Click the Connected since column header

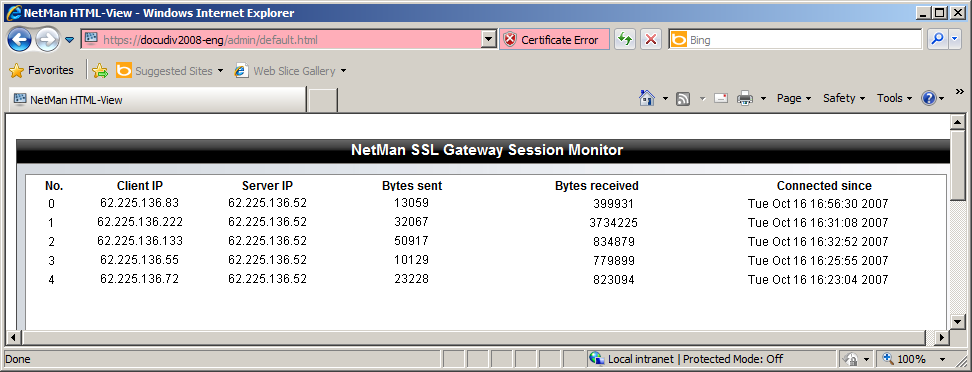point(824,186)
